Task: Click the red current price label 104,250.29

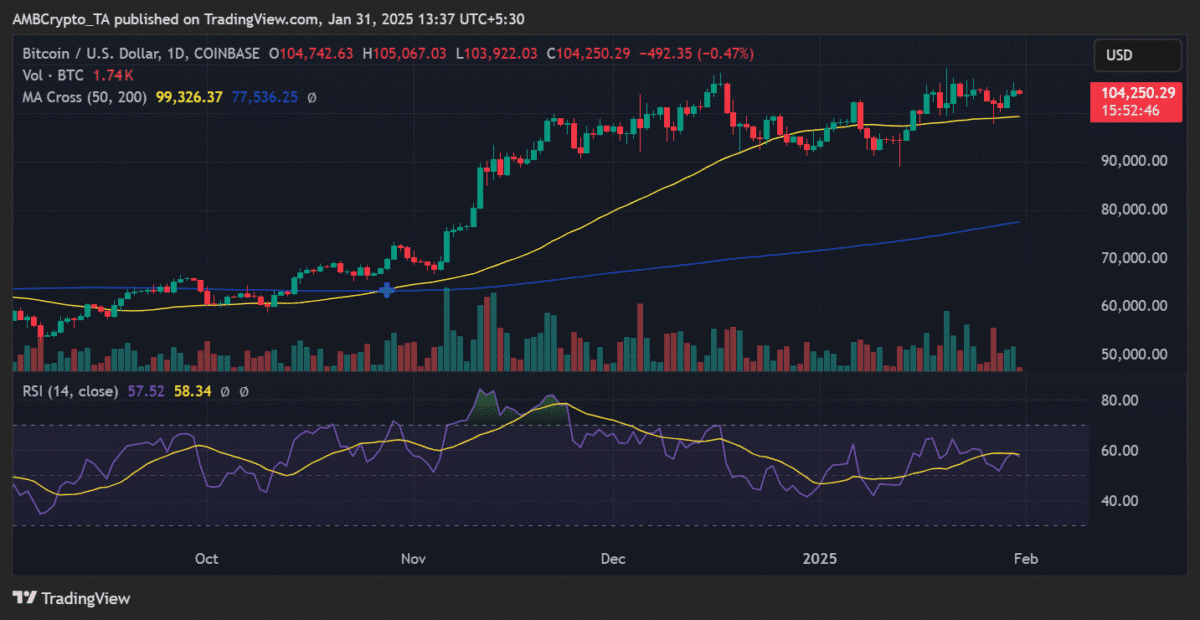Action: pos(1138,92)
